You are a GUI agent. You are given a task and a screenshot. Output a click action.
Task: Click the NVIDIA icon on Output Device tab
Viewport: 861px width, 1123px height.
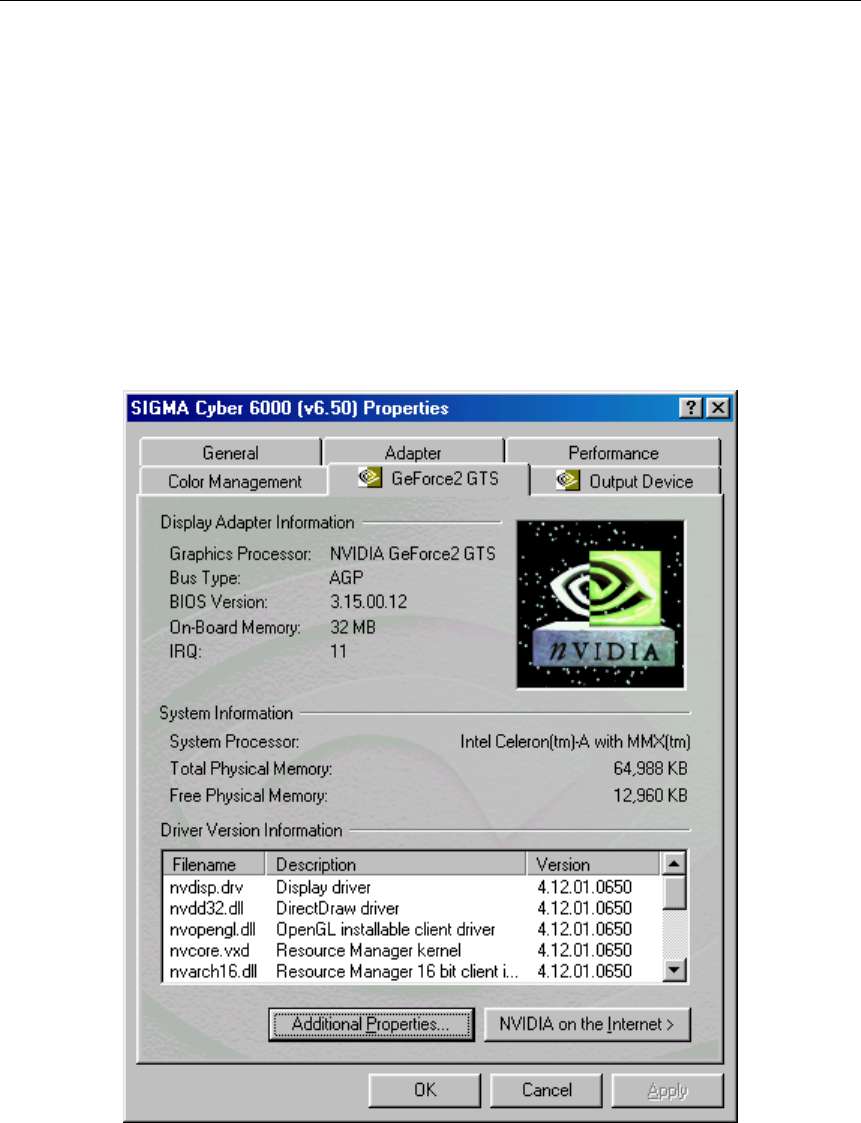point(567,480)
